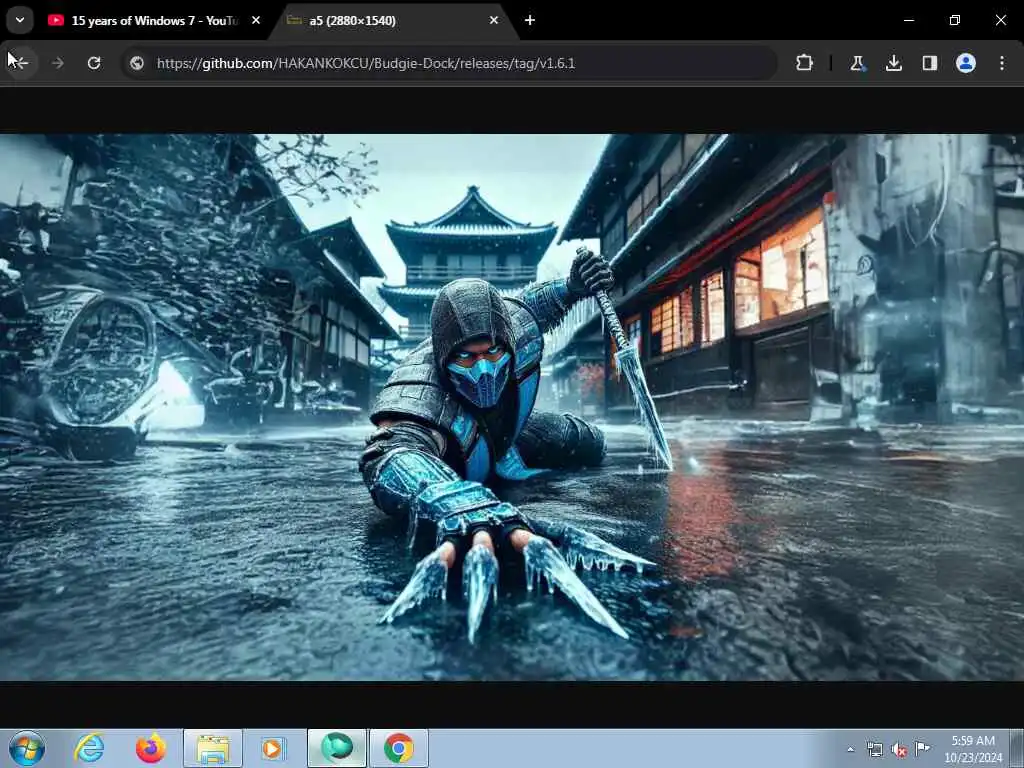Restore down the browser window

[x=955, y=20]
